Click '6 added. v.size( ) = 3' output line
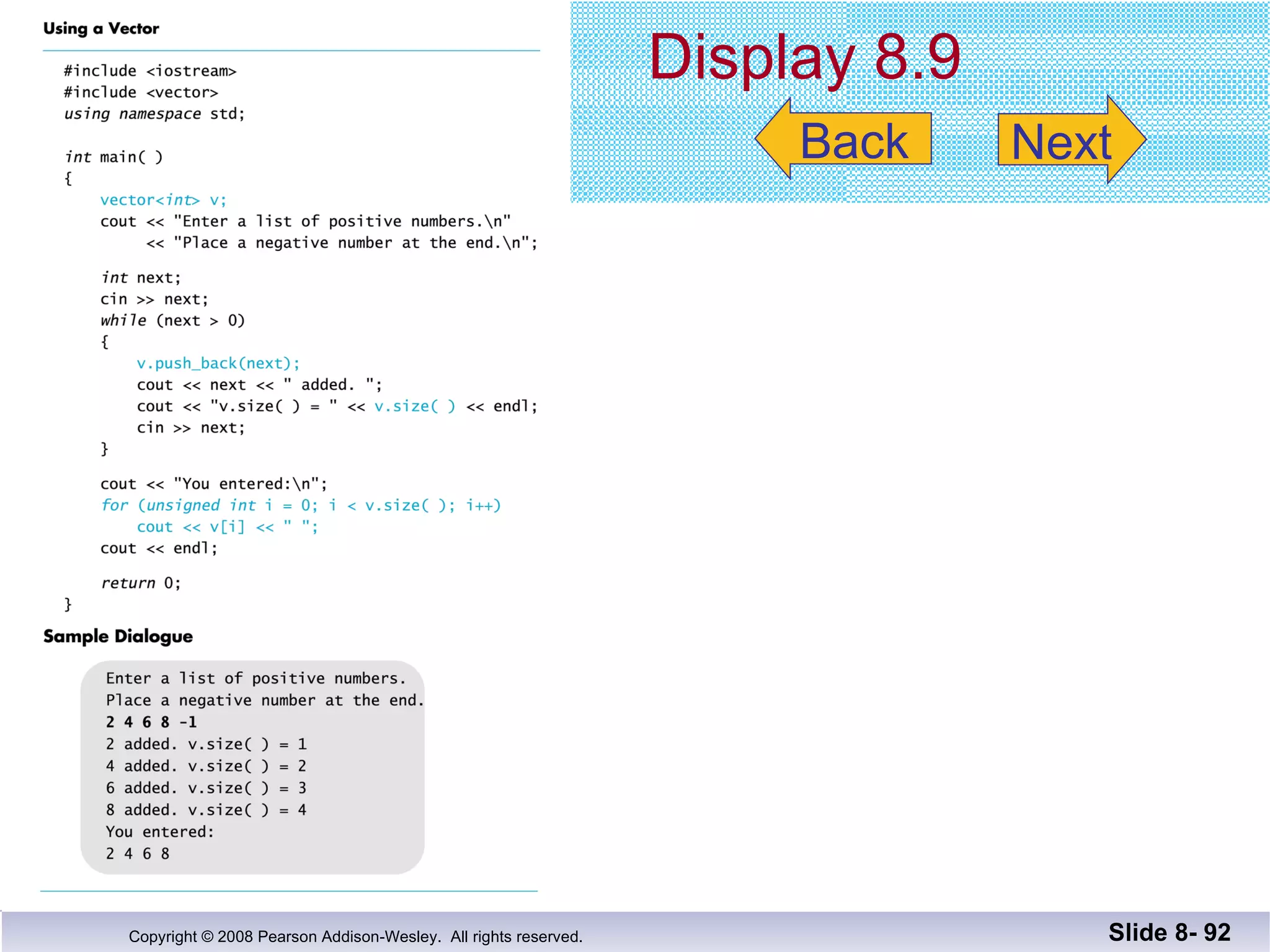 point(206,788)
